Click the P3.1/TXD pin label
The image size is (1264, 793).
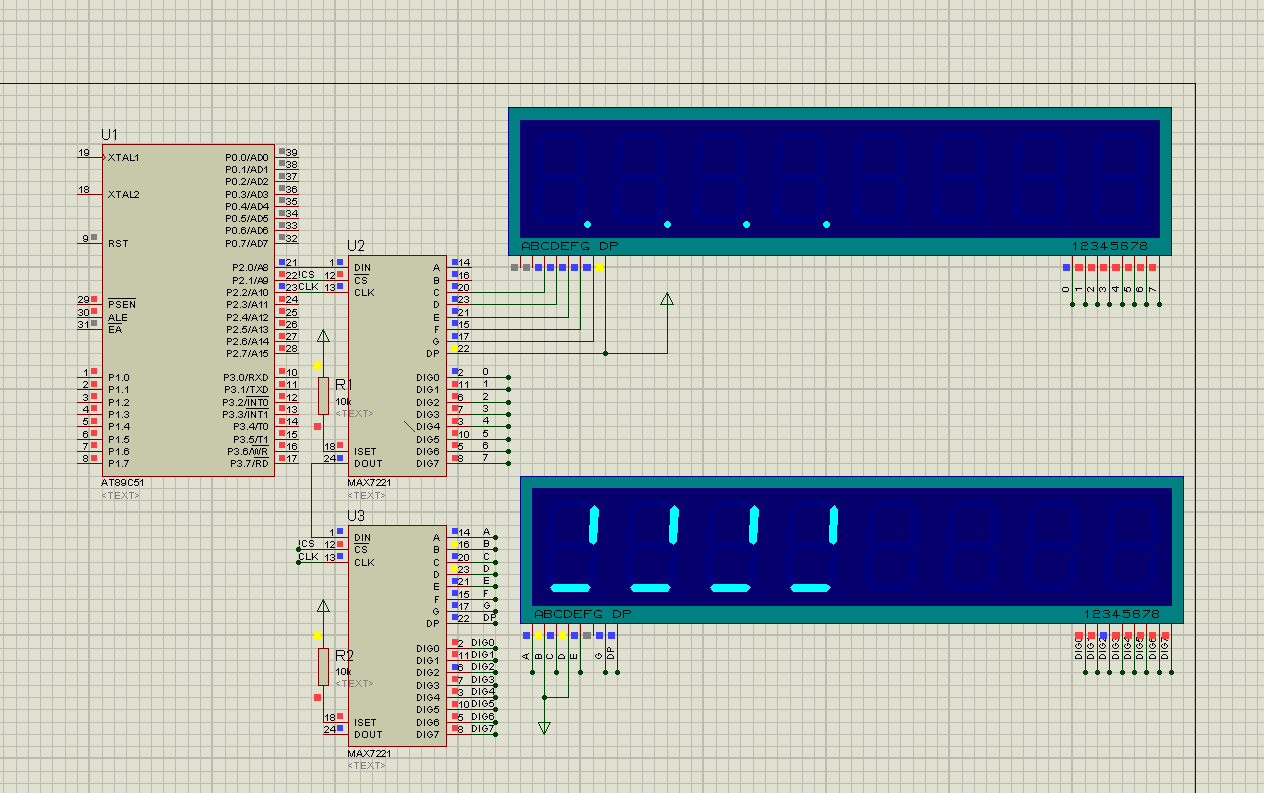pyautogui.click(x=246, y=390)
